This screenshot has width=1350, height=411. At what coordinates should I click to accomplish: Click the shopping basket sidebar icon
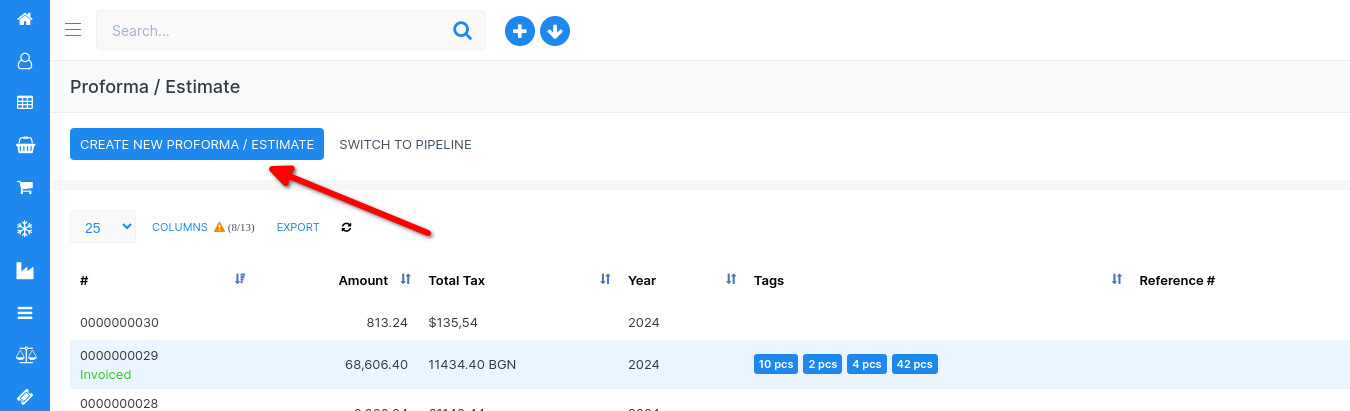[x=25, y=145]
